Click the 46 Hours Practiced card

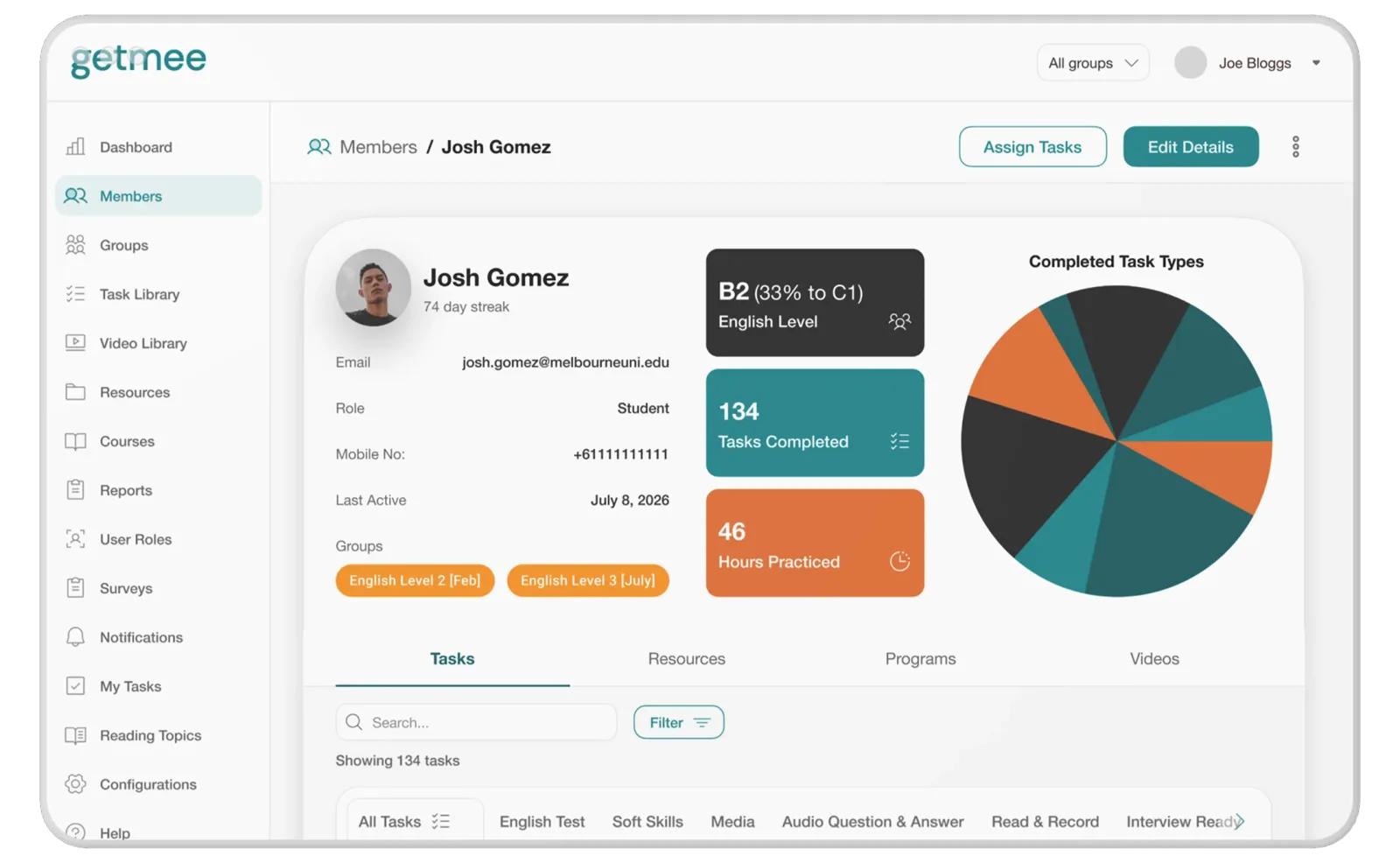pos(815,543)
